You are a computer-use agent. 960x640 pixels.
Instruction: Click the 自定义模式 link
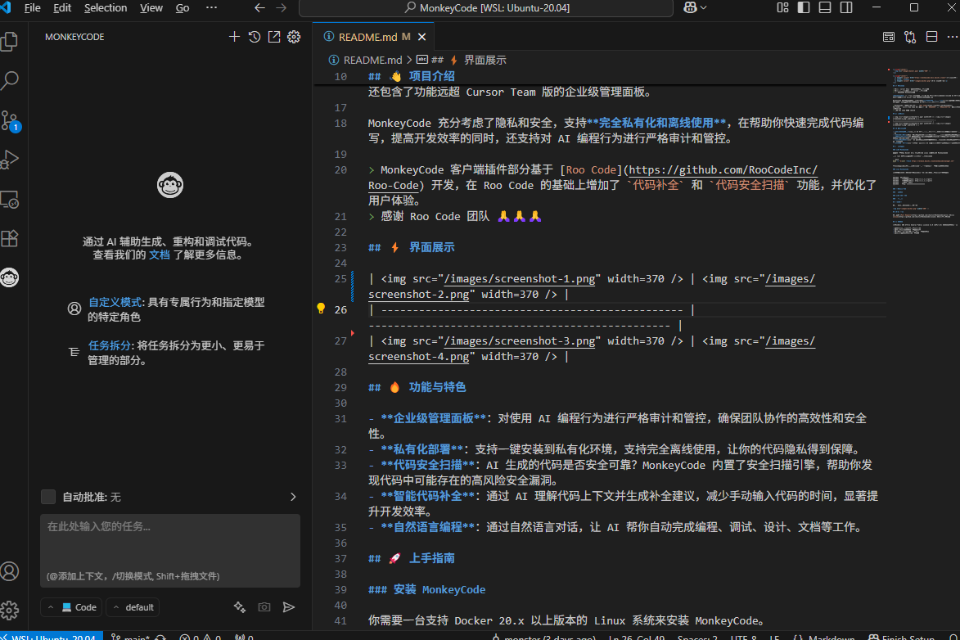[115, 302]
